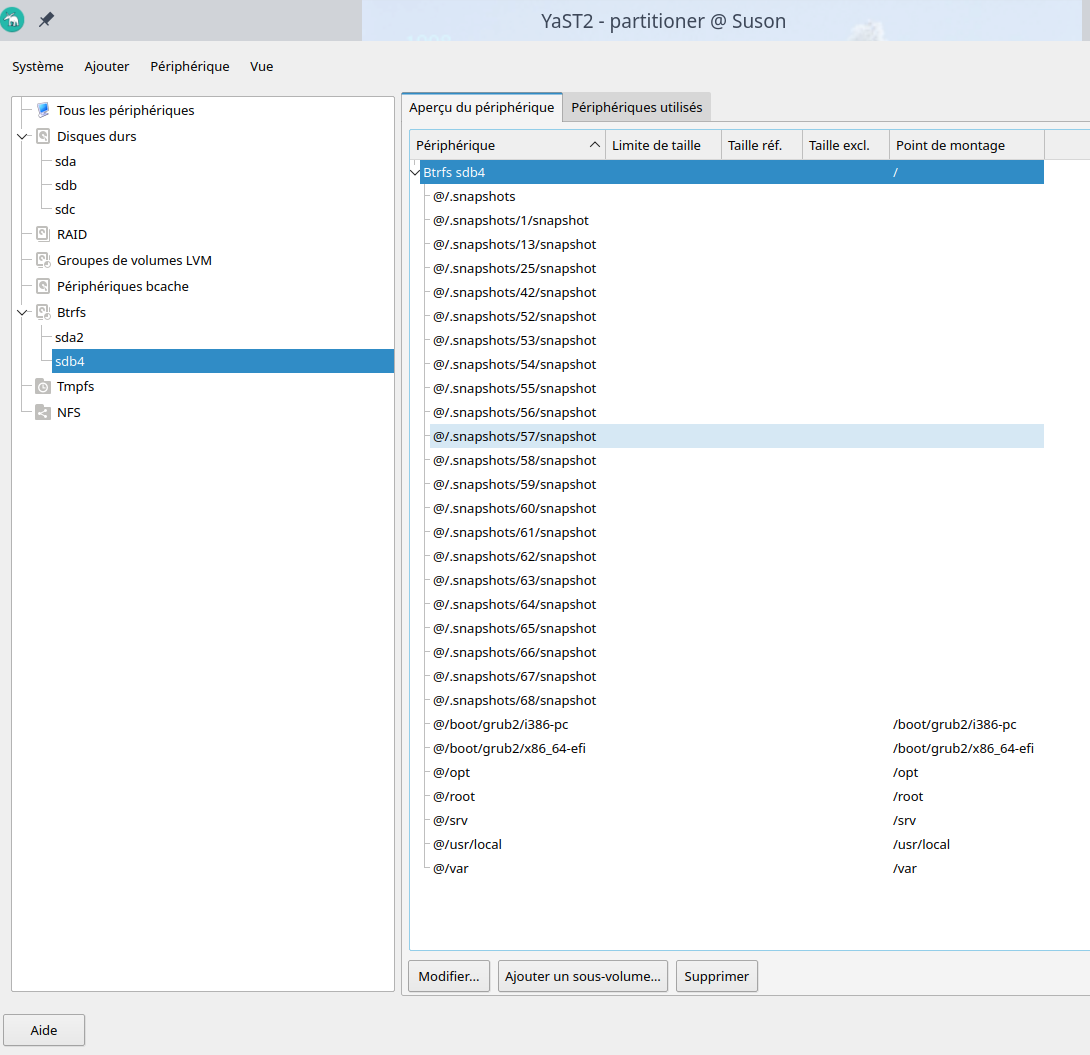Select Tmpfs label in tree
The height and width of the screenshot is (1055, 1090).
coord(75,386)
